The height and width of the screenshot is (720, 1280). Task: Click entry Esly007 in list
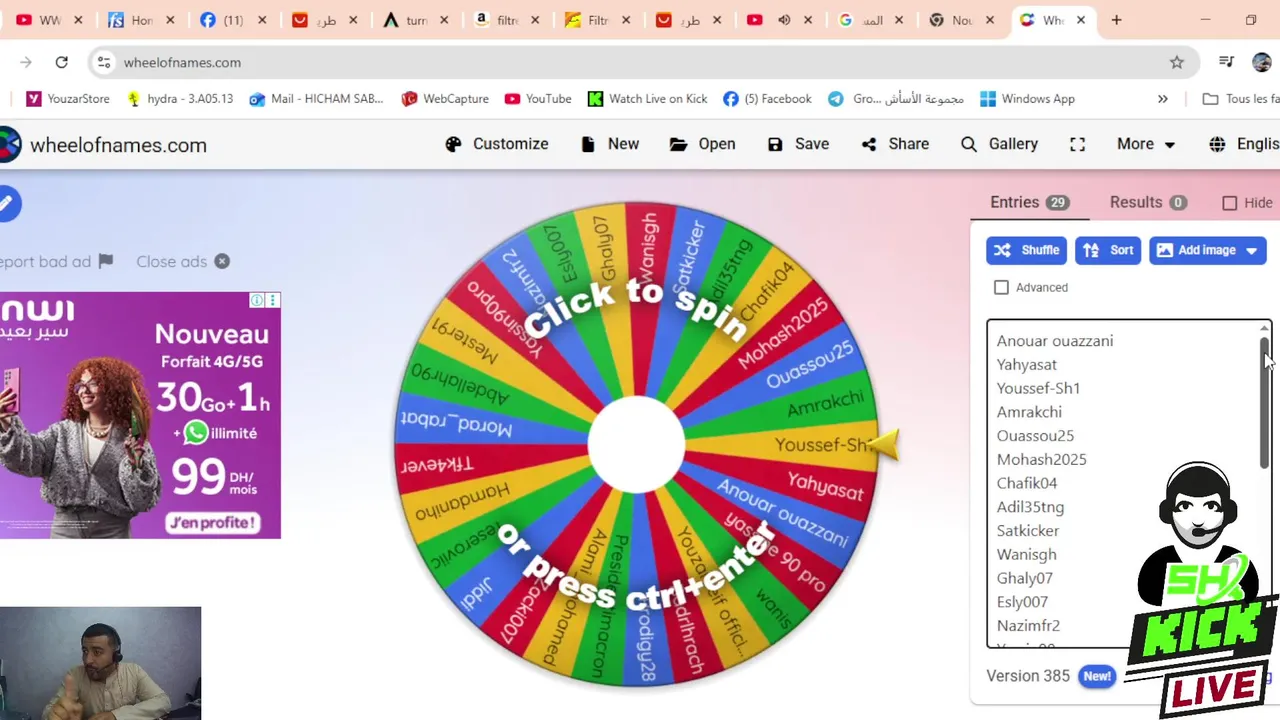click(1022, 602)
